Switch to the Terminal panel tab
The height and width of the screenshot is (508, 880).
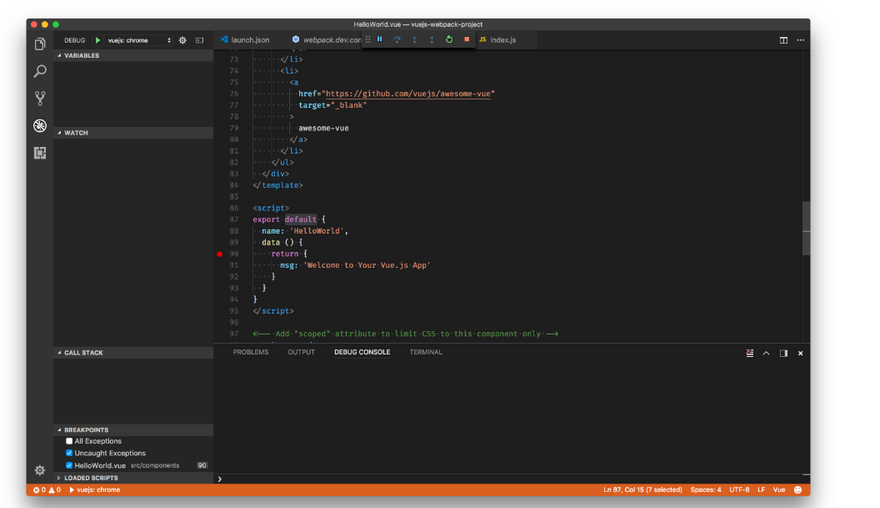pos(425,352)
